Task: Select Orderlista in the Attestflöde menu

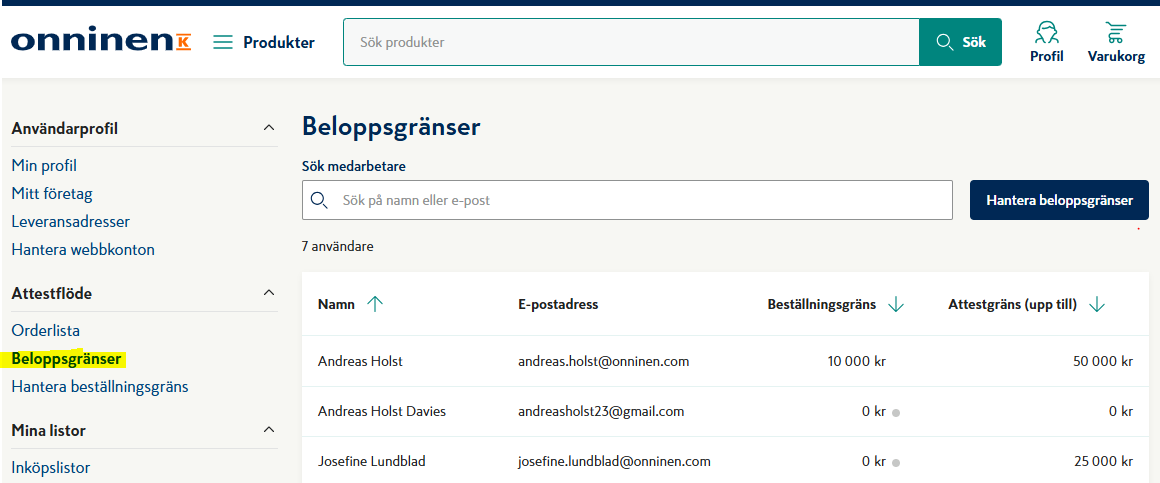Action: (x=46, y=331)
